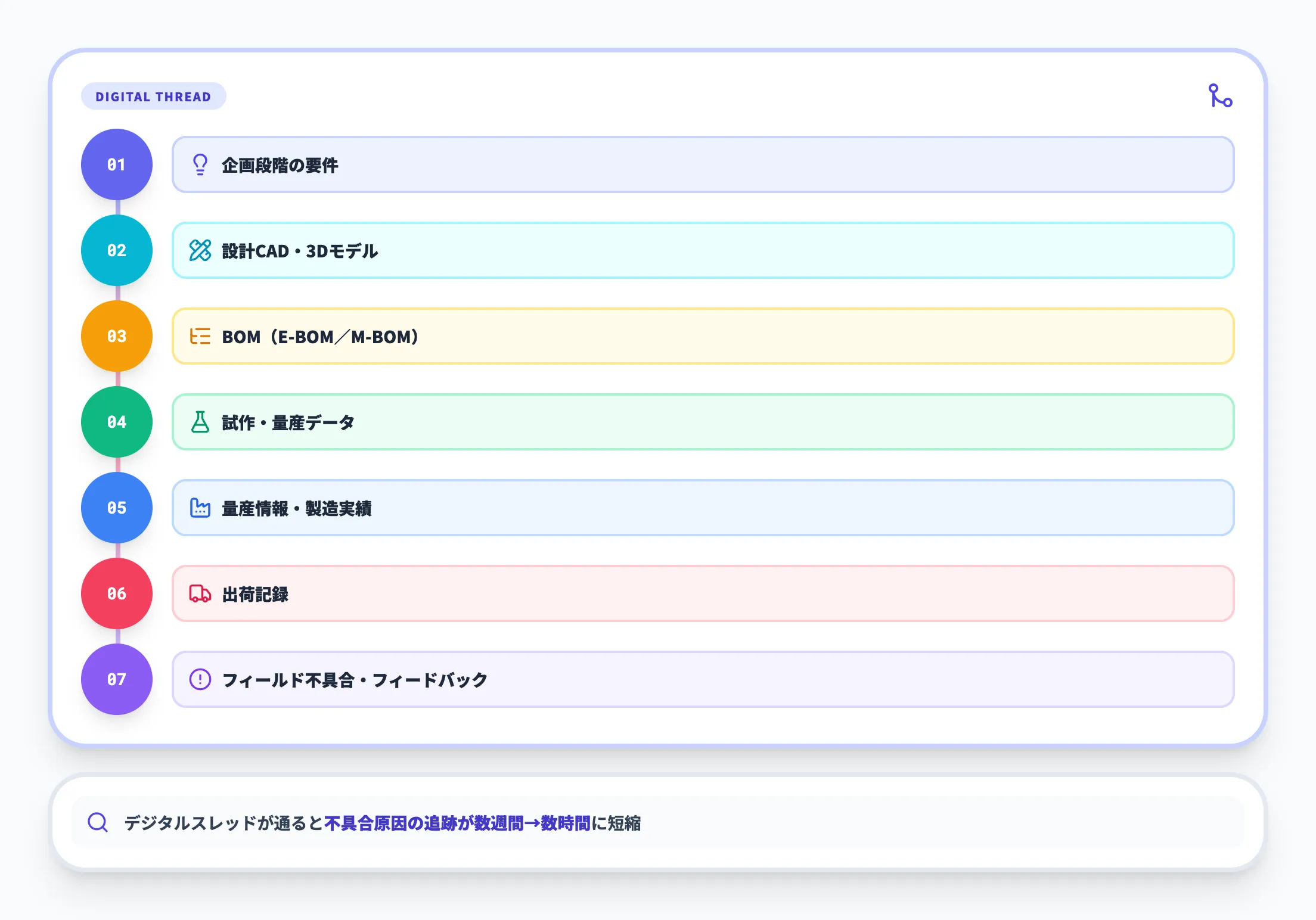Select step circle 01

[x=117, y=164]
